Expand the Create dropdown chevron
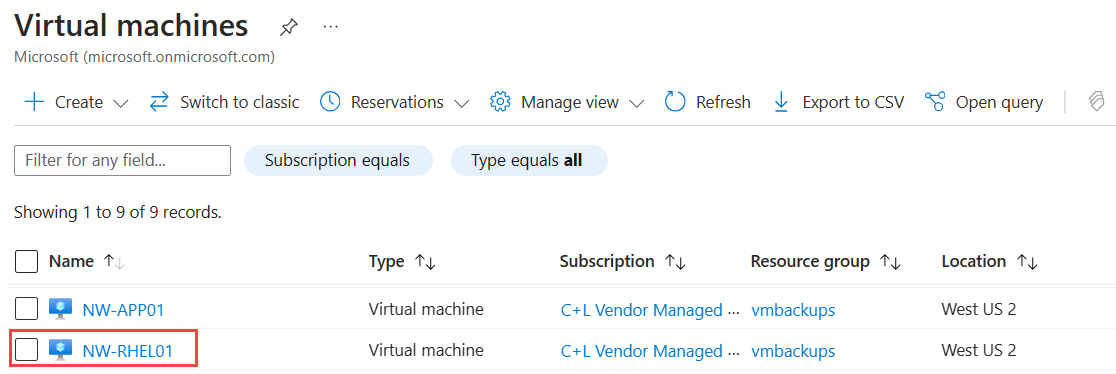This screenshot has height=374, width=1116. (x=120, y=103)
